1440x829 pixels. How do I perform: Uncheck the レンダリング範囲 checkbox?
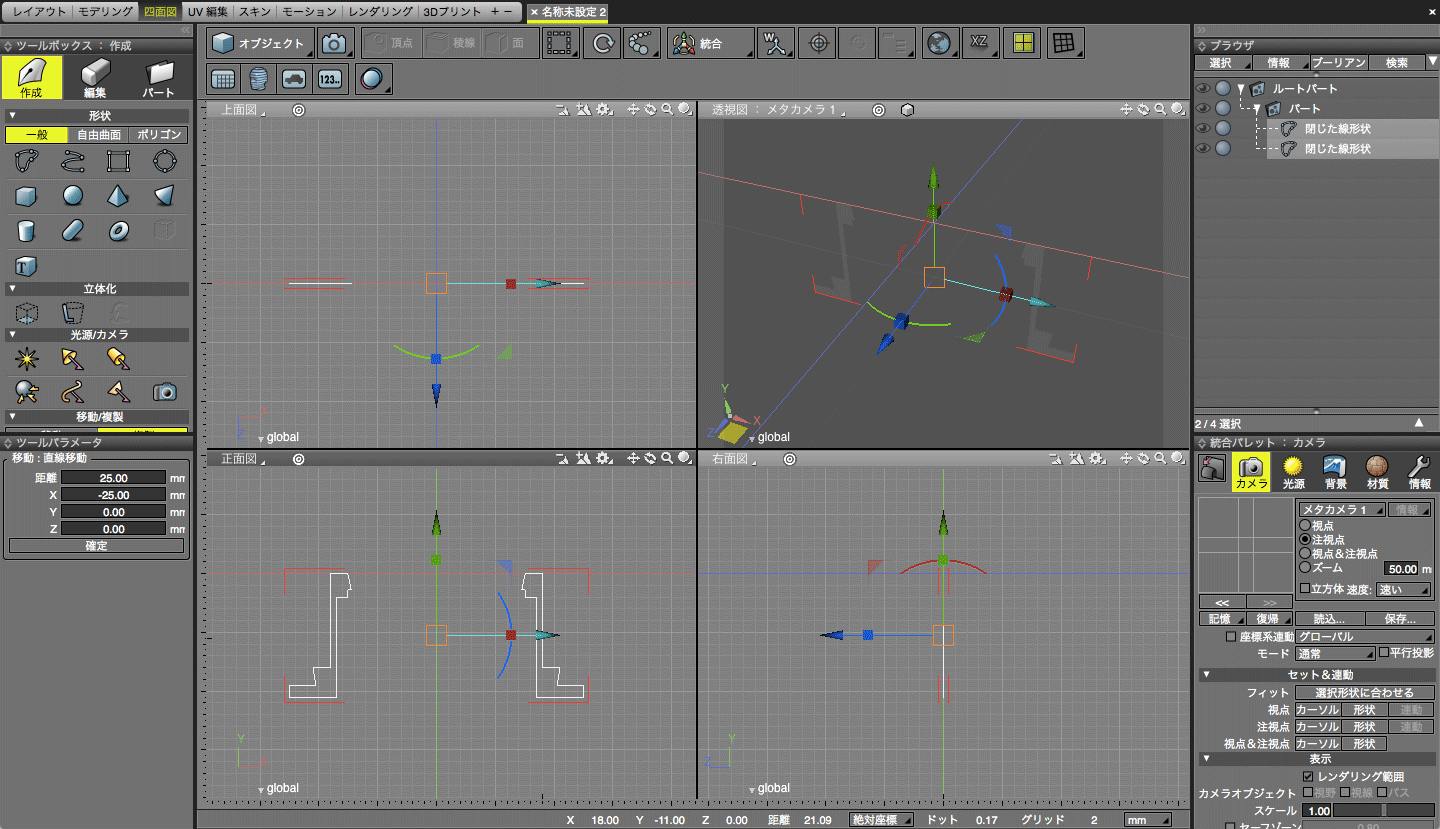tap(1308, 776)
